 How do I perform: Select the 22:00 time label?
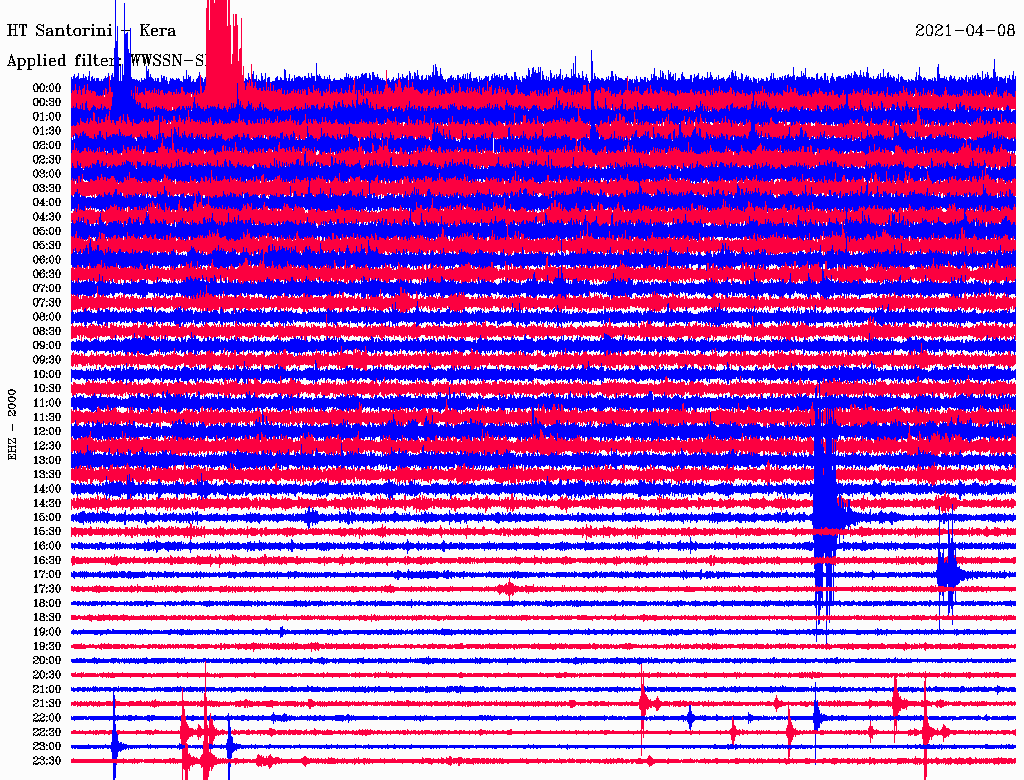click(47, 718)
